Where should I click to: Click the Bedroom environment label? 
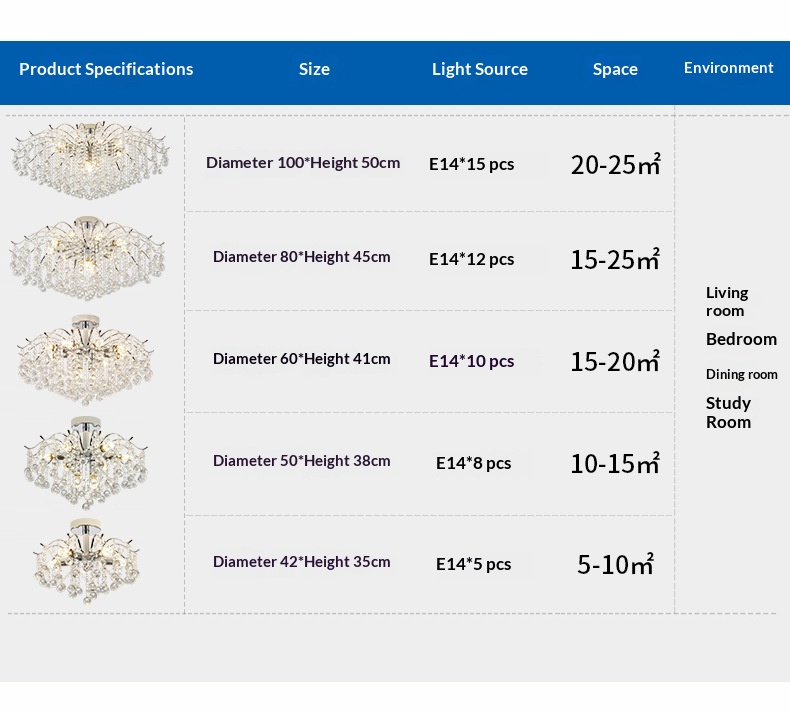tap(741, 339)
